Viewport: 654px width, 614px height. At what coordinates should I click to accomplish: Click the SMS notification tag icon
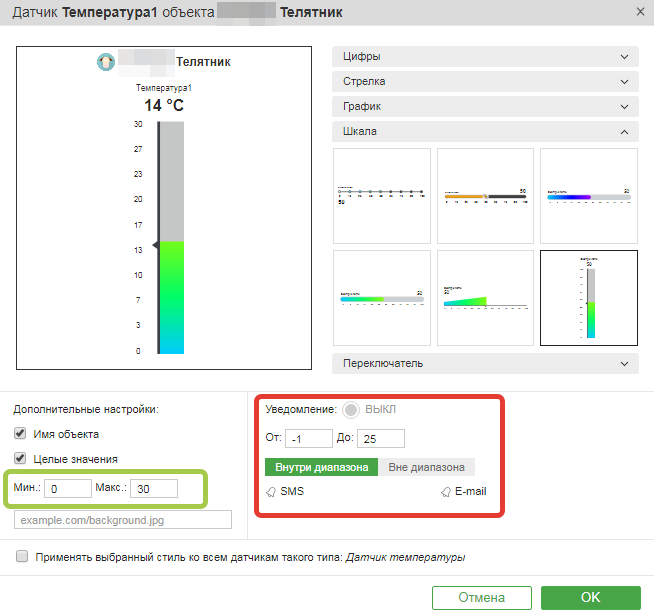coord(271,491)
